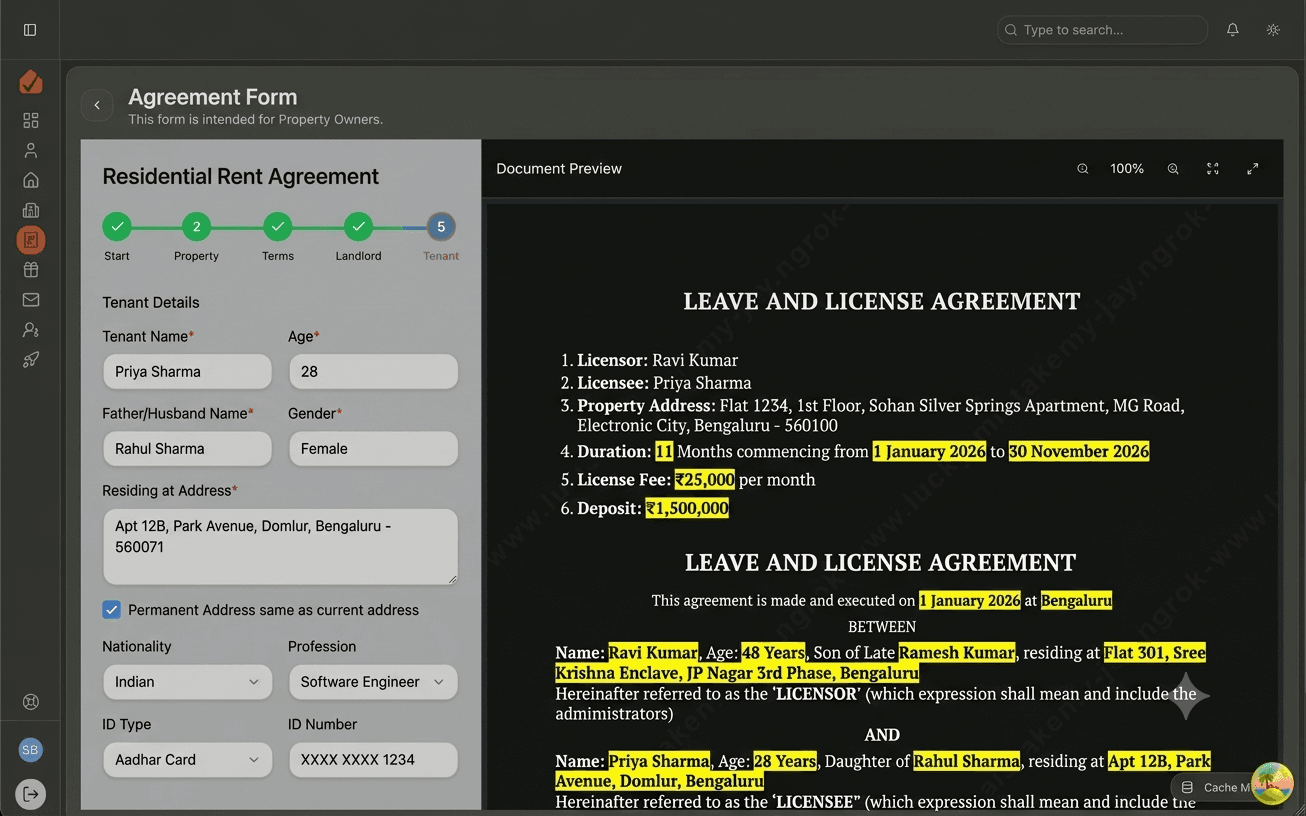Toggle the sidebar panel icon
This screenshot has height=816, width=1306.
point(30,30)
